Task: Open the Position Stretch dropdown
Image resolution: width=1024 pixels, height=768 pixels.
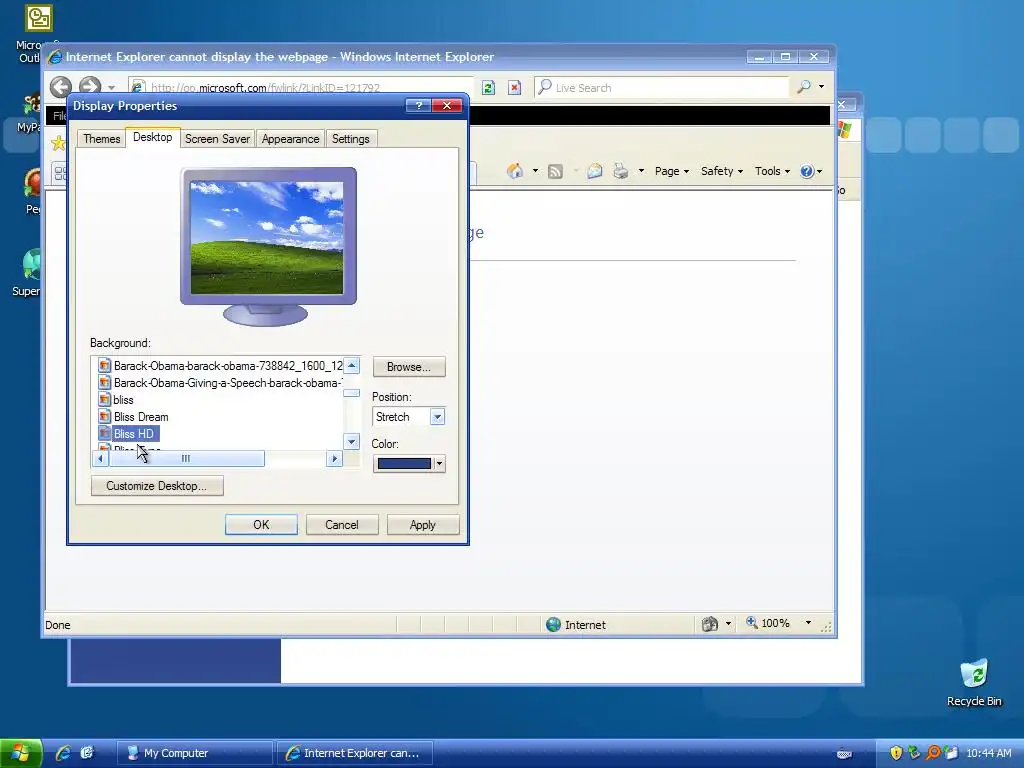Action: (x=438, y=417)
